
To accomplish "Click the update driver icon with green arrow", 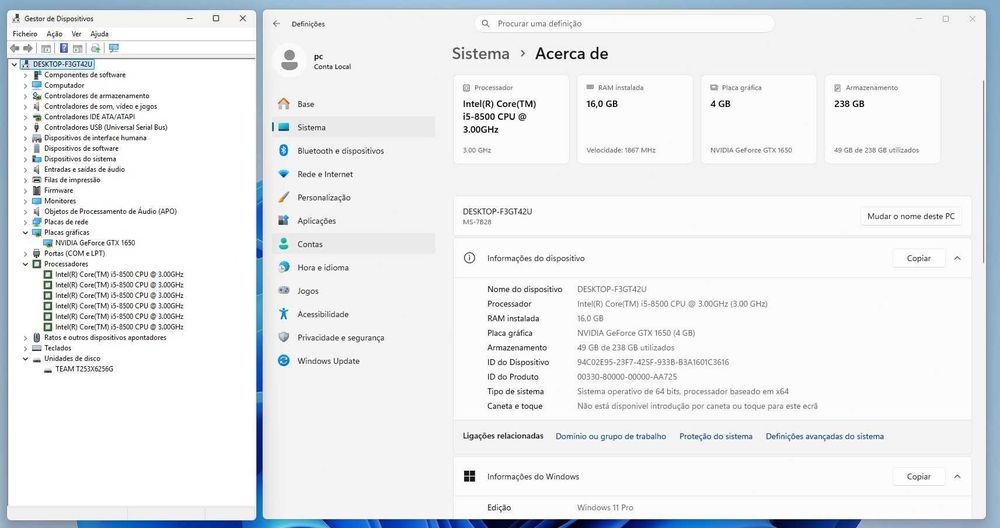I will click(x=95, y=48).
